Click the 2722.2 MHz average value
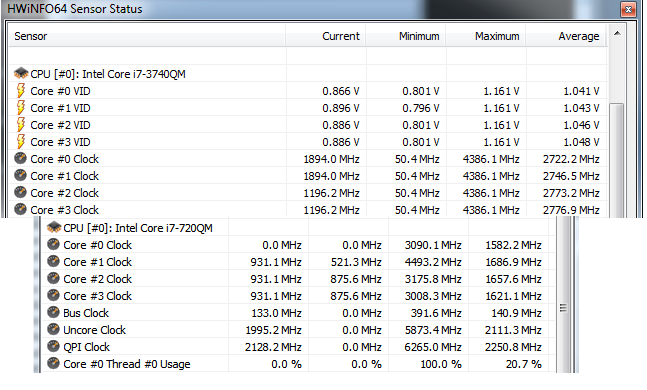The width and height of the screenshot is (647, 390). tap(571, 159)
